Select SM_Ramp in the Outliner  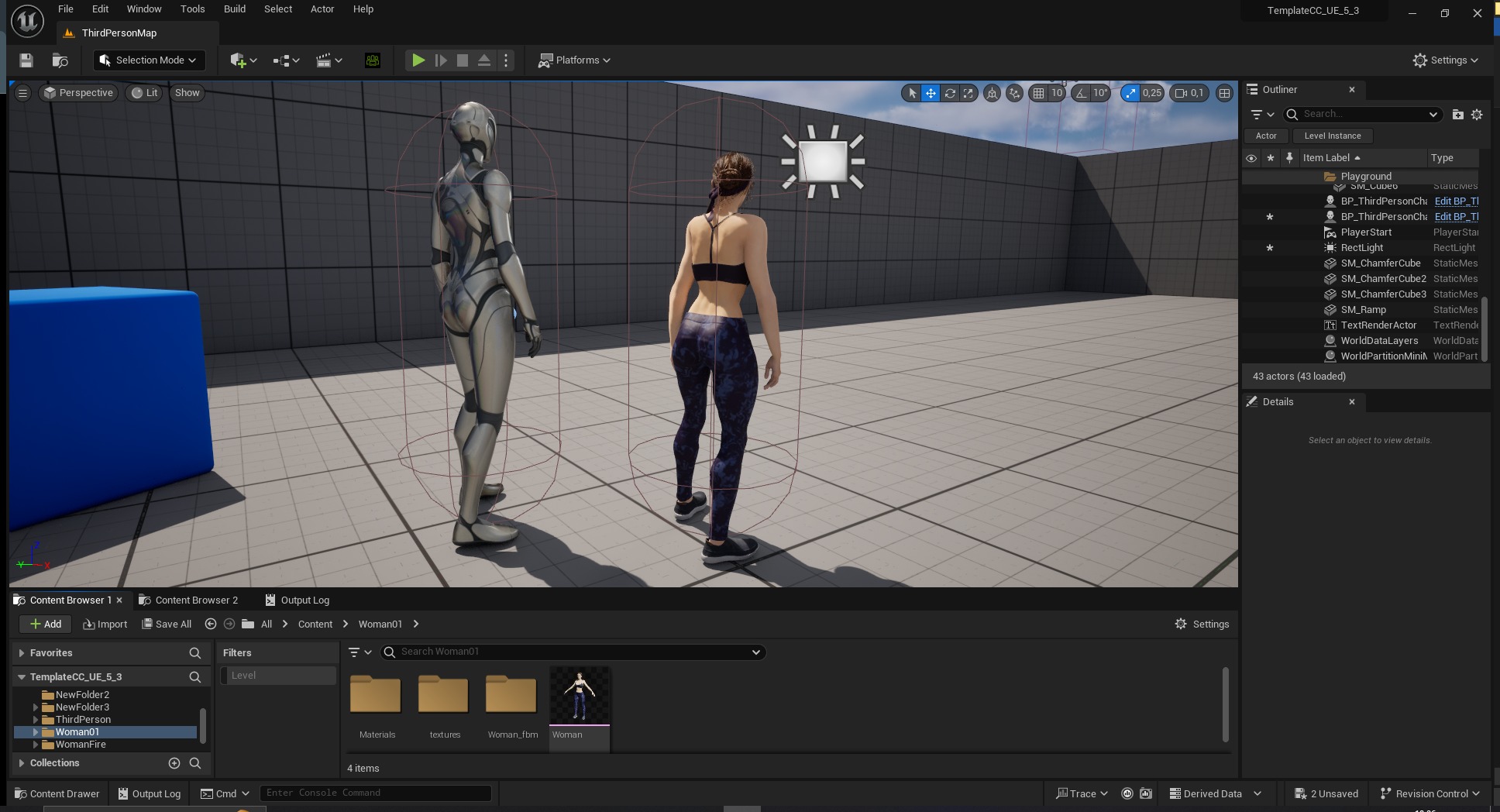[x=1363, y=310]
